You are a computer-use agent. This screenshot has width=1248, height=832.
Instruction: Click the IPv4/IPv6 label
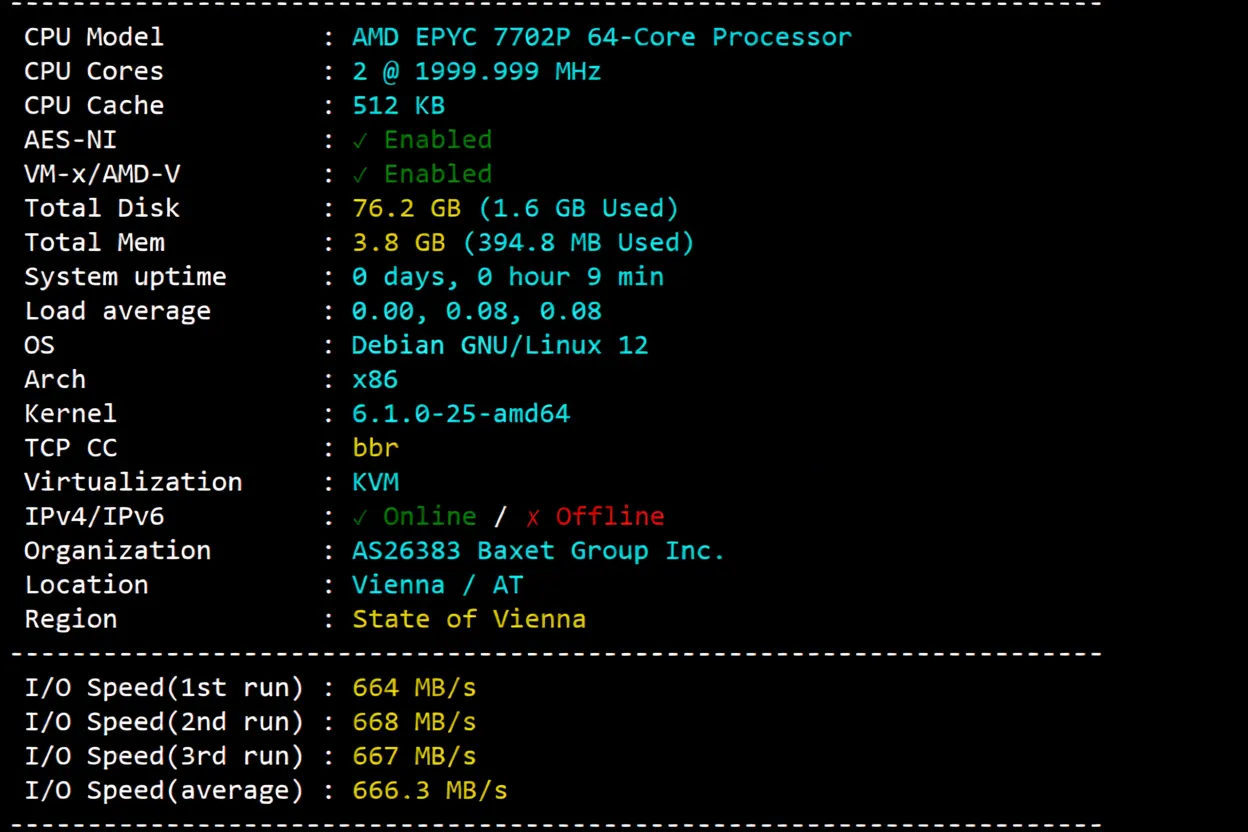pyautogui.click(x=94, y=516)
